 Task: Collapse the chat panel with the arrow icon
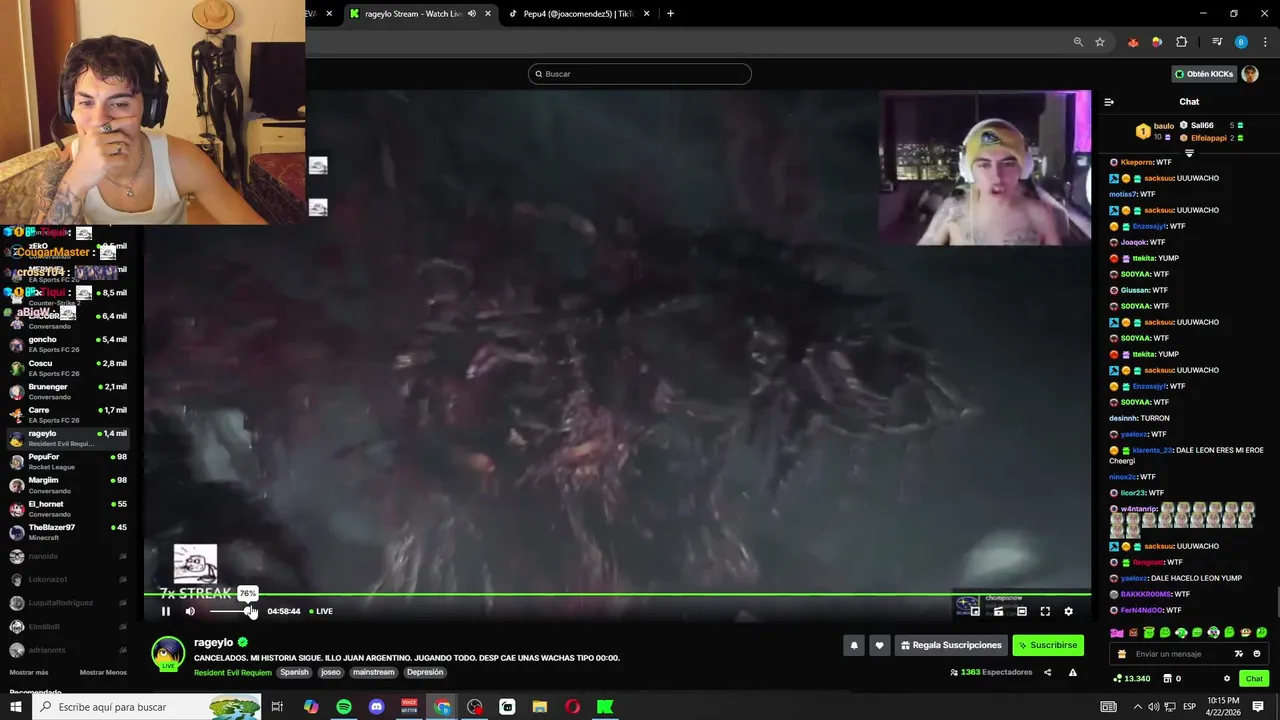(1109, 102)
